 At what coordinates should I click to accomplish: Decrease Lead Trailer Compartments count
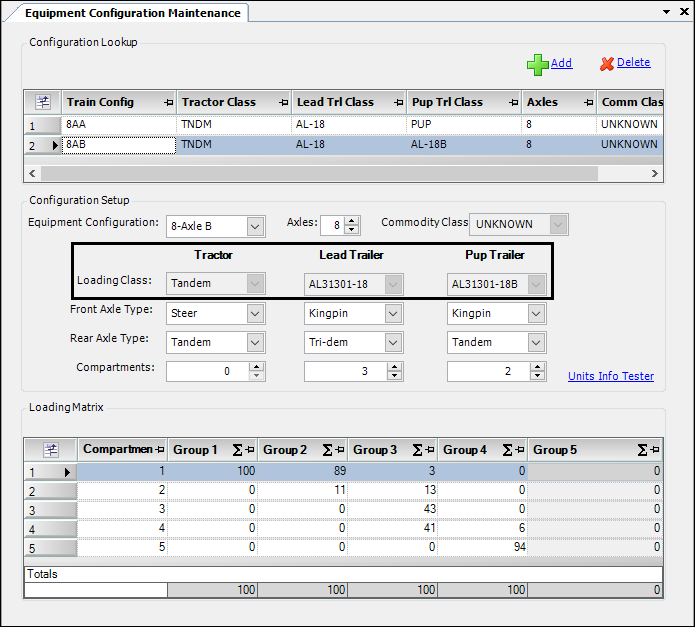pyautogui.click(x=395, y=376)
